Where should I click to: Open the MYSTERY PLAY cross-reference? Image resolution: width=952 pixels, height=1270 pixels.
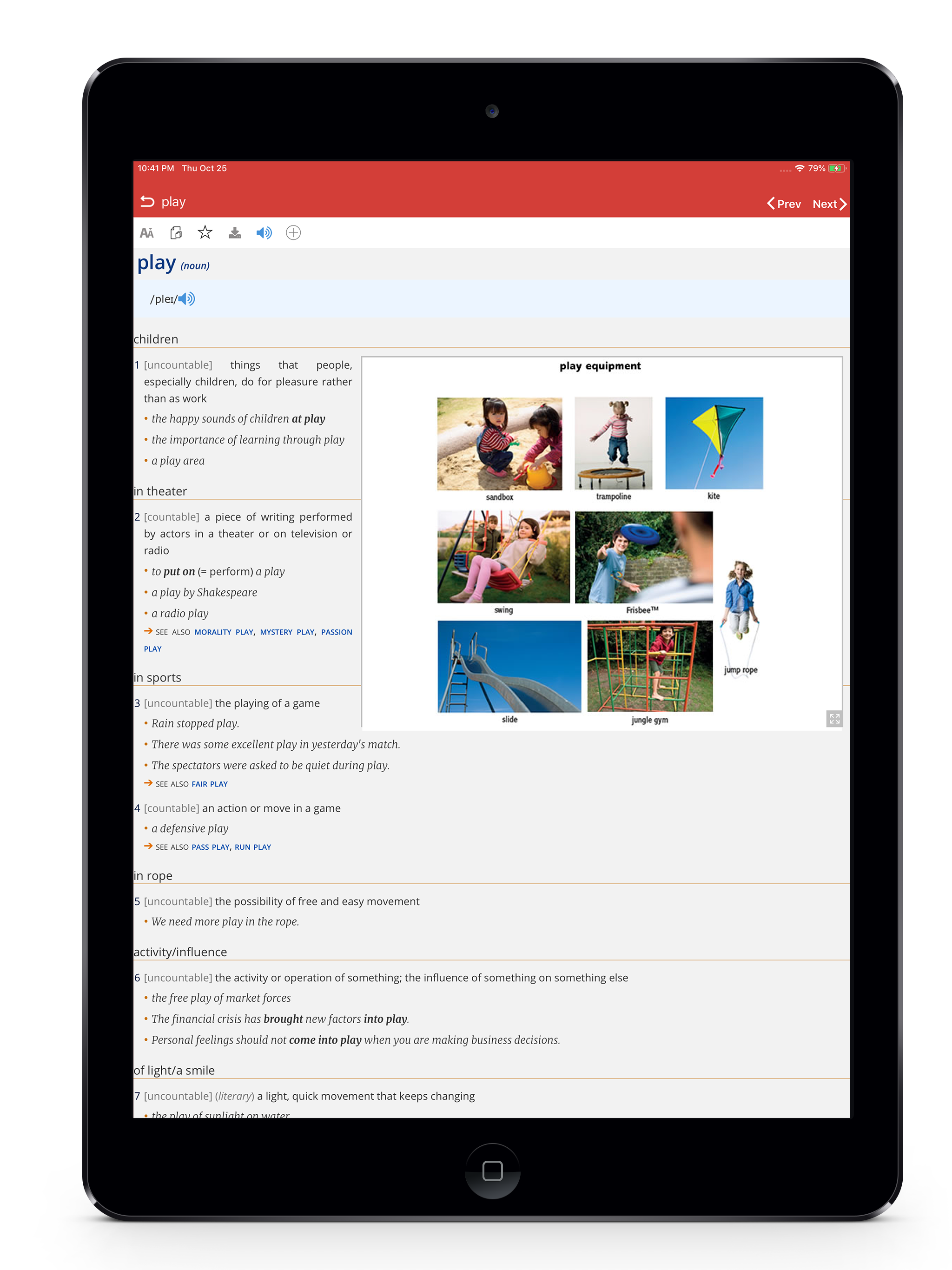click(286, 632)
